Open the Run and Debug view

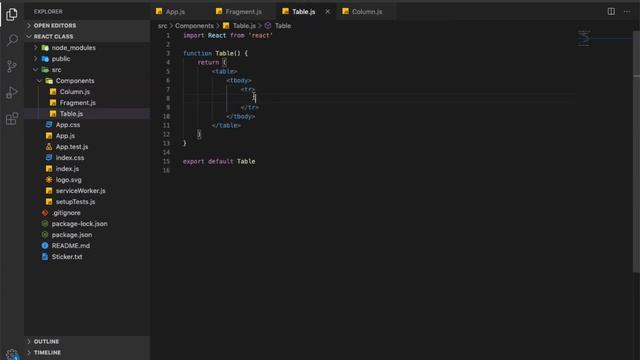coord(12,93)
